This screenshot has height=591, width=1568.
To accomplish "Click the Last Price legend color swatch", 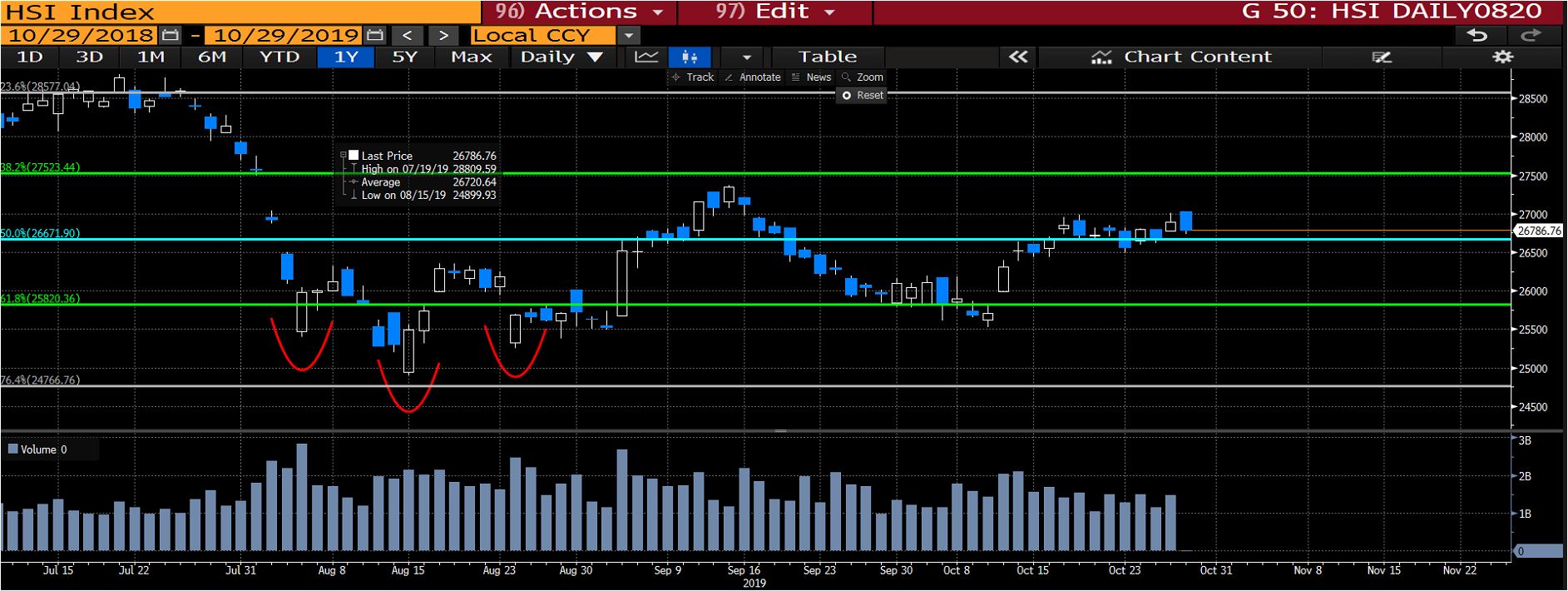I will click(354, 156).
